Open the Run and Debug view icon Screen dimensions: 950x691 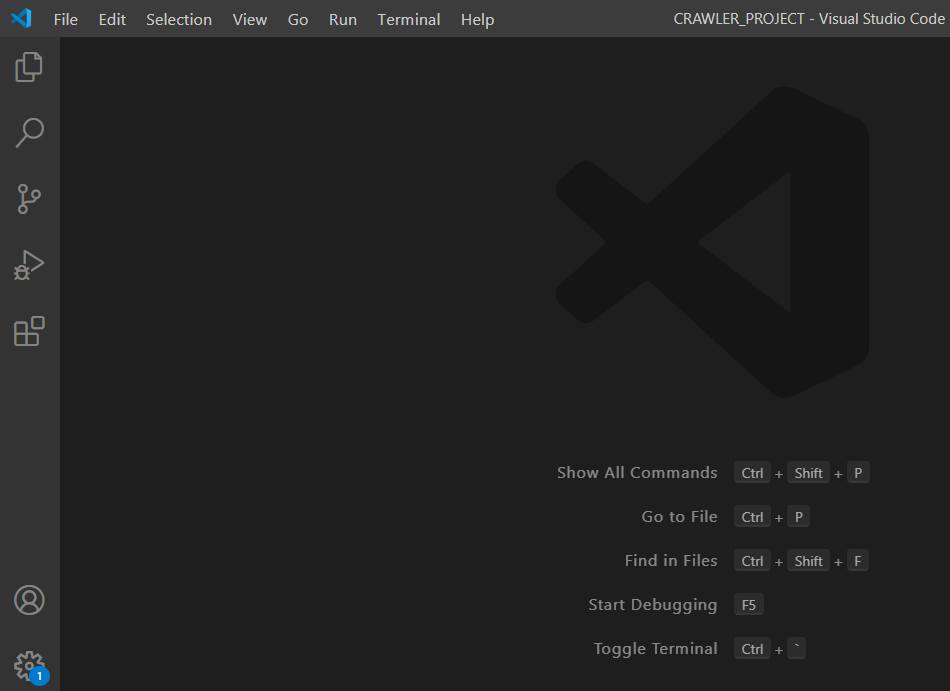(x=29, y=265)
